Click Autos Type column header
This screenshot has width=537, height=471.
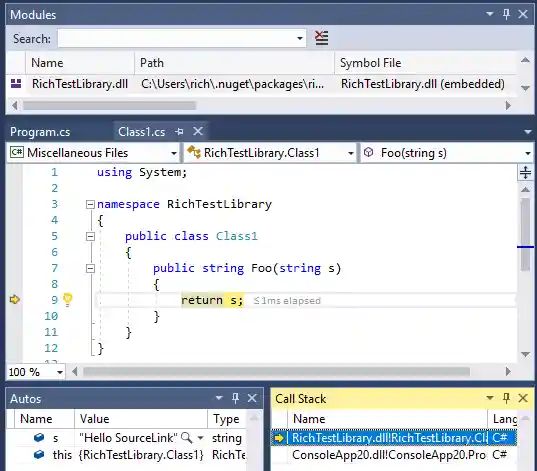click(227, 419)
